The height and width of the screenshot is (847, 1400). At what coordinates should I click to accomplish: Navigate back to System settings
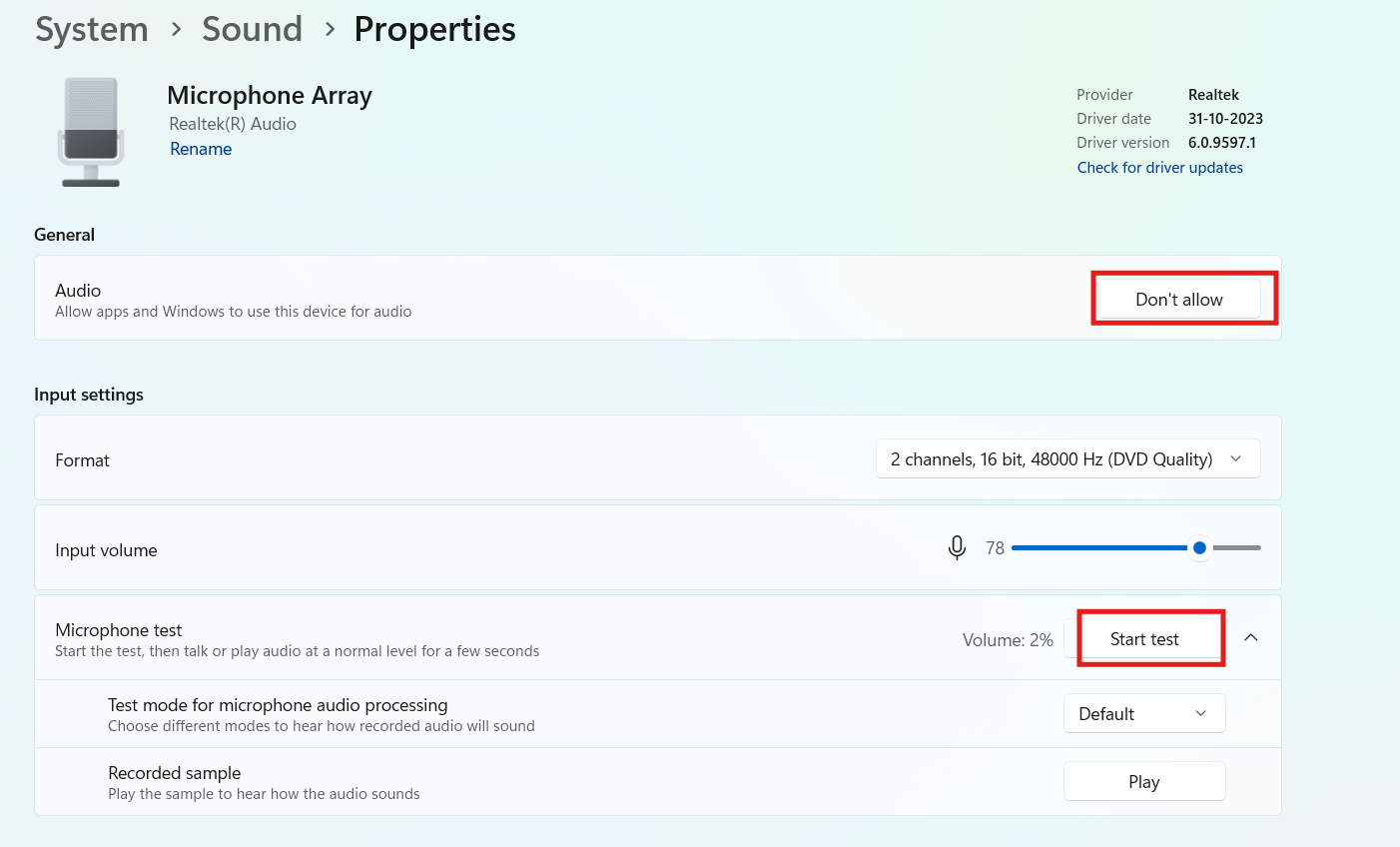(x=91, y=29)
